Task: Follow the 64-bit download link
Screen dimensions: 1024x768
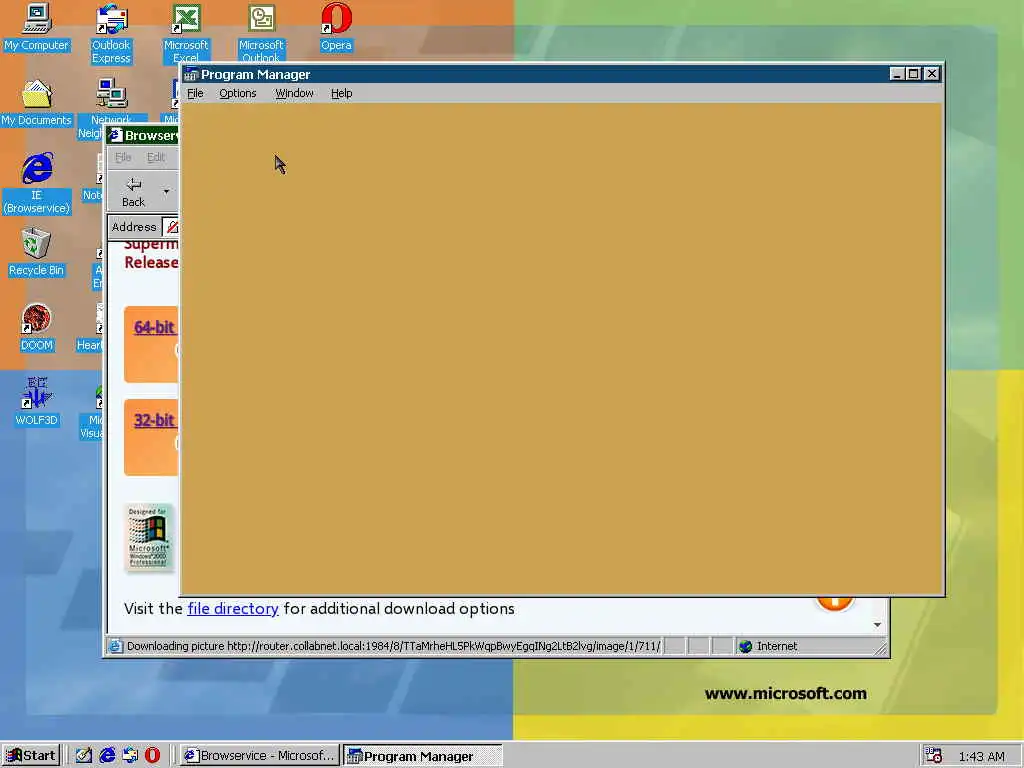Action: (155, 327)
